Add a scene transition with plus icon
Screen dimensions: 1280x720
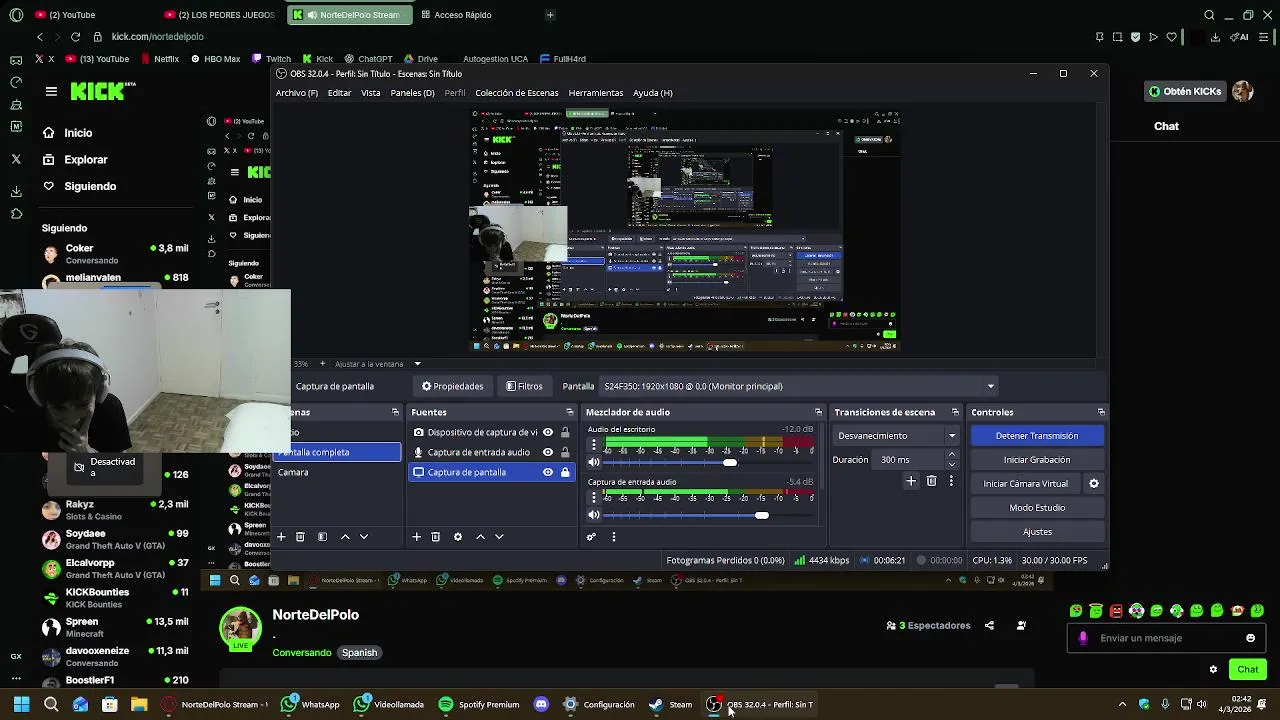[x=911, y=481]
